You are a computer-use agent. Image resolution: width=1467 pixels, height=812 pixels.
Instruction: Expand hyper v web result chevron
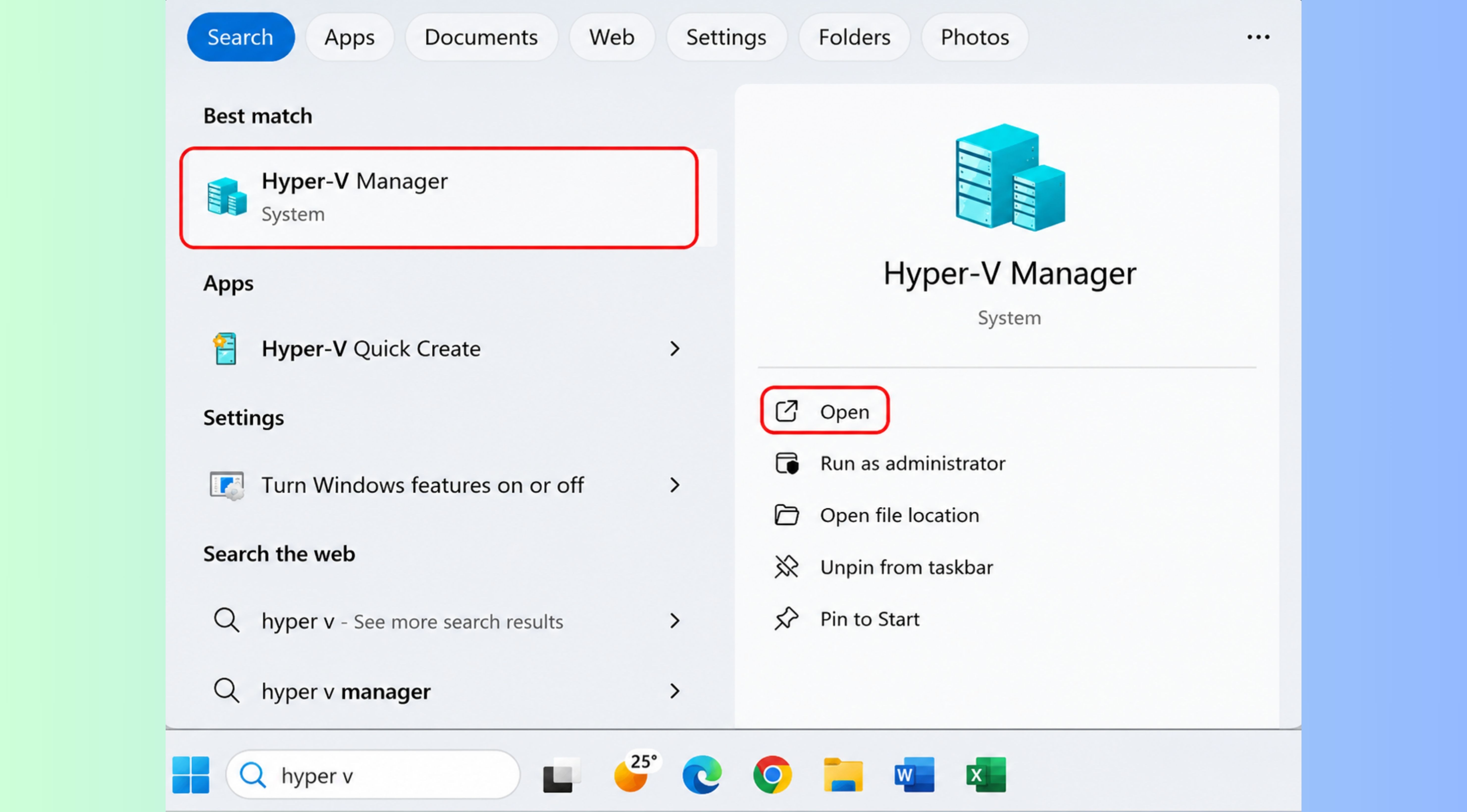tap(675, 621)
